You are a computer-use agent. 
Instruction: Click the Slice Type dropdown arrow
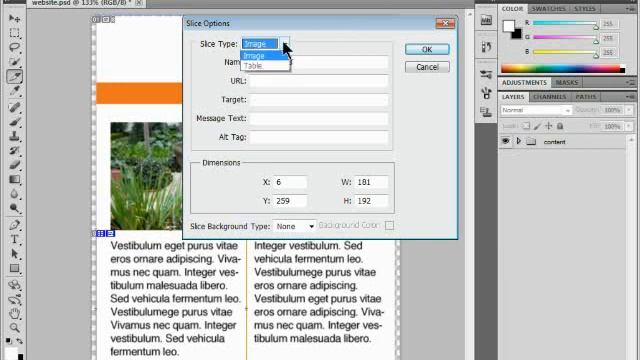285,43
